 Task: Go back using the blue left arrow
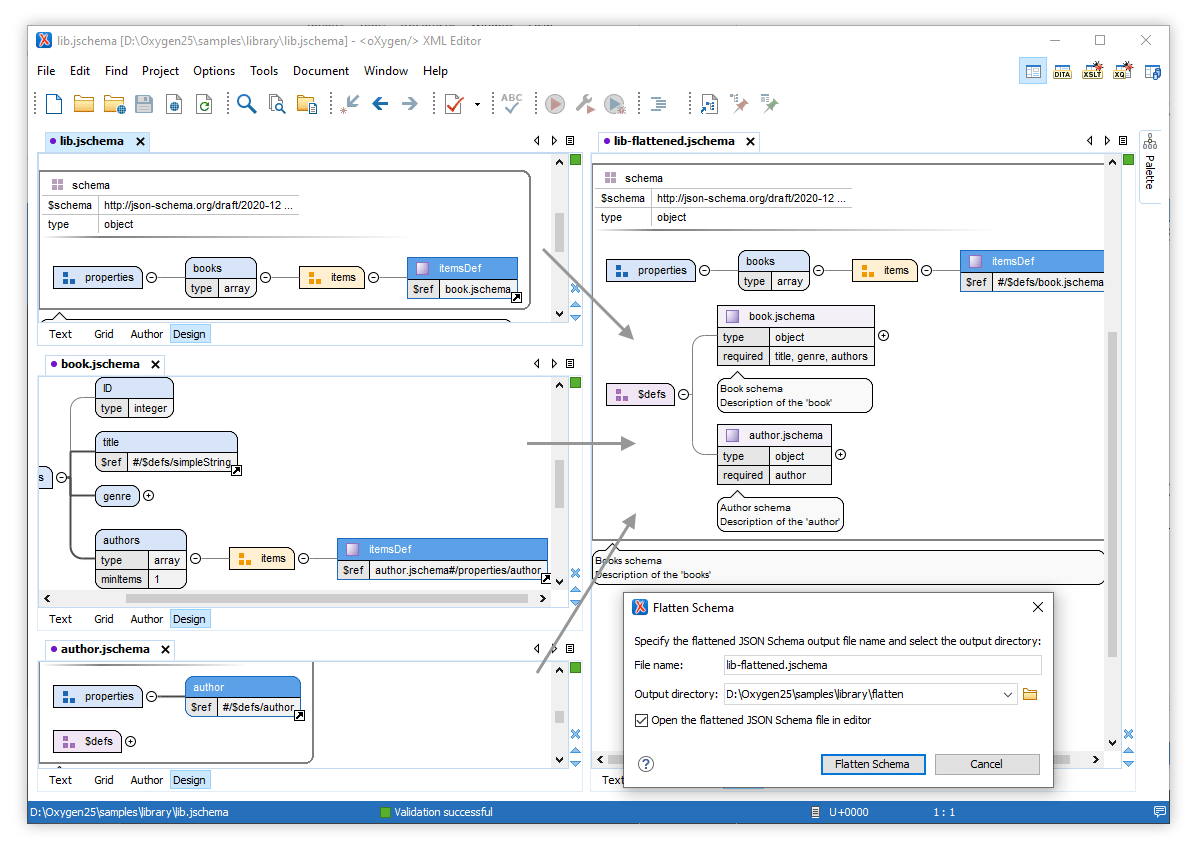pyautogui.click(x=380, y=104)
